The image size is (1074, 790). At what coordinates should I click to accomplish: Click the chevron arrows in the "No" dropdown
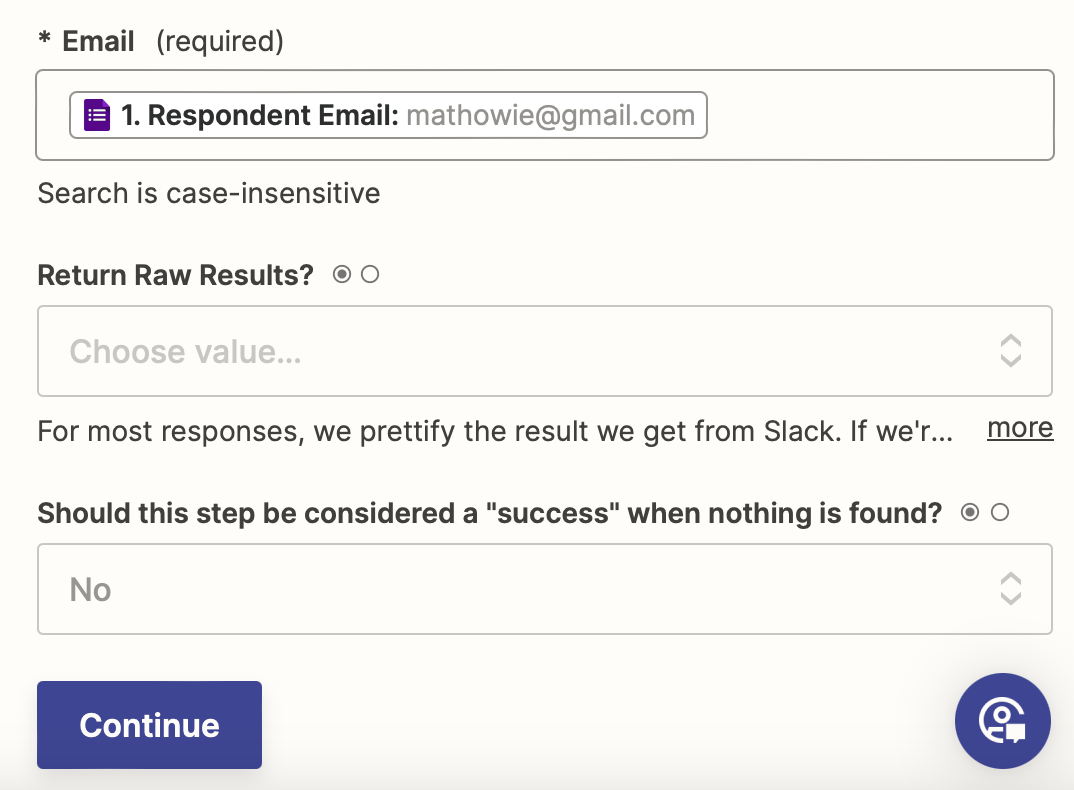1010,589
